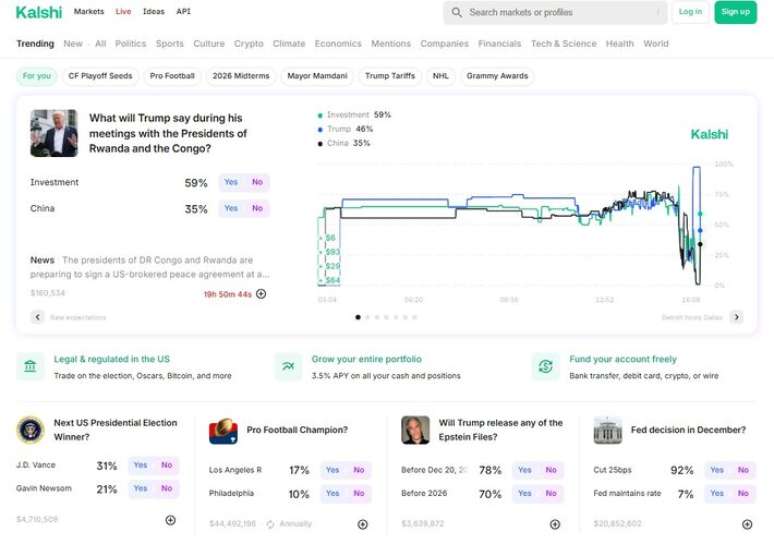
Task: Select Yes for Investment market
Action: tap(231, 182)
